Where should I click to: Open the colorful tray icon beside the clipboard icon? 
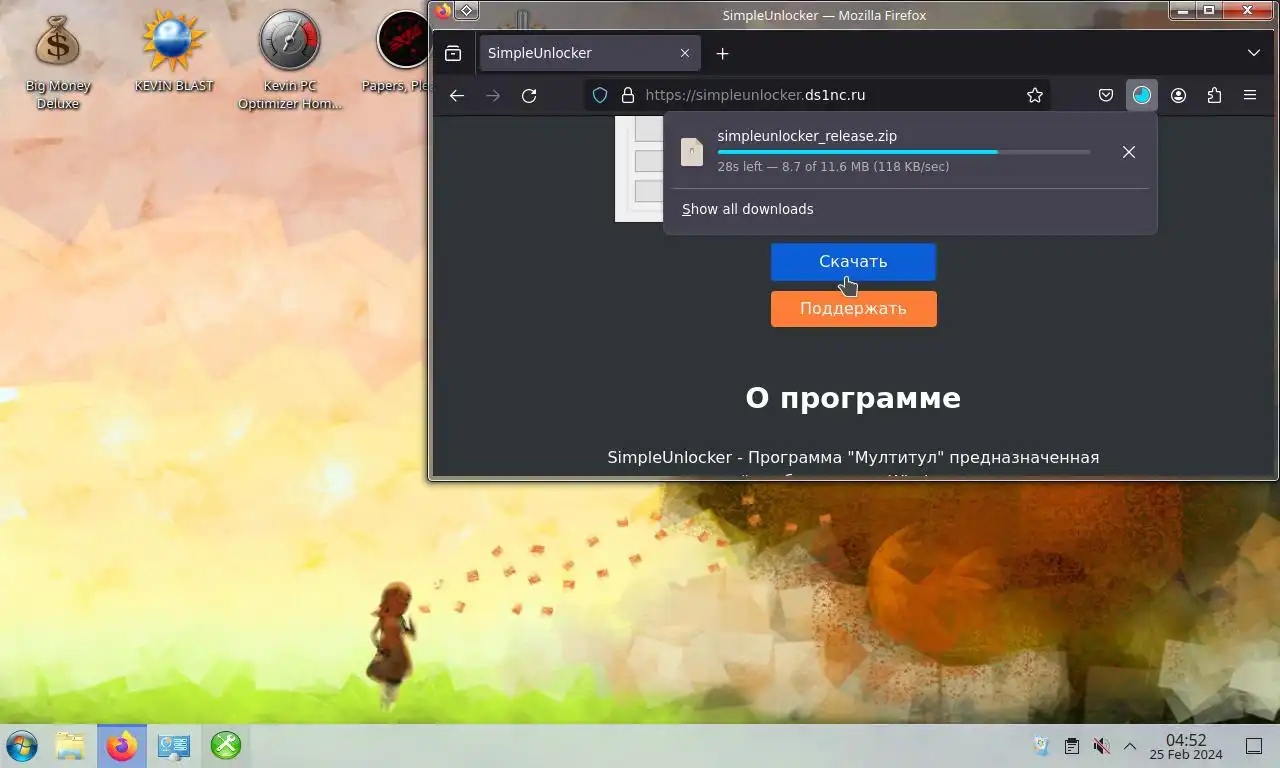pyautogui.click(x=1041, y=746)
